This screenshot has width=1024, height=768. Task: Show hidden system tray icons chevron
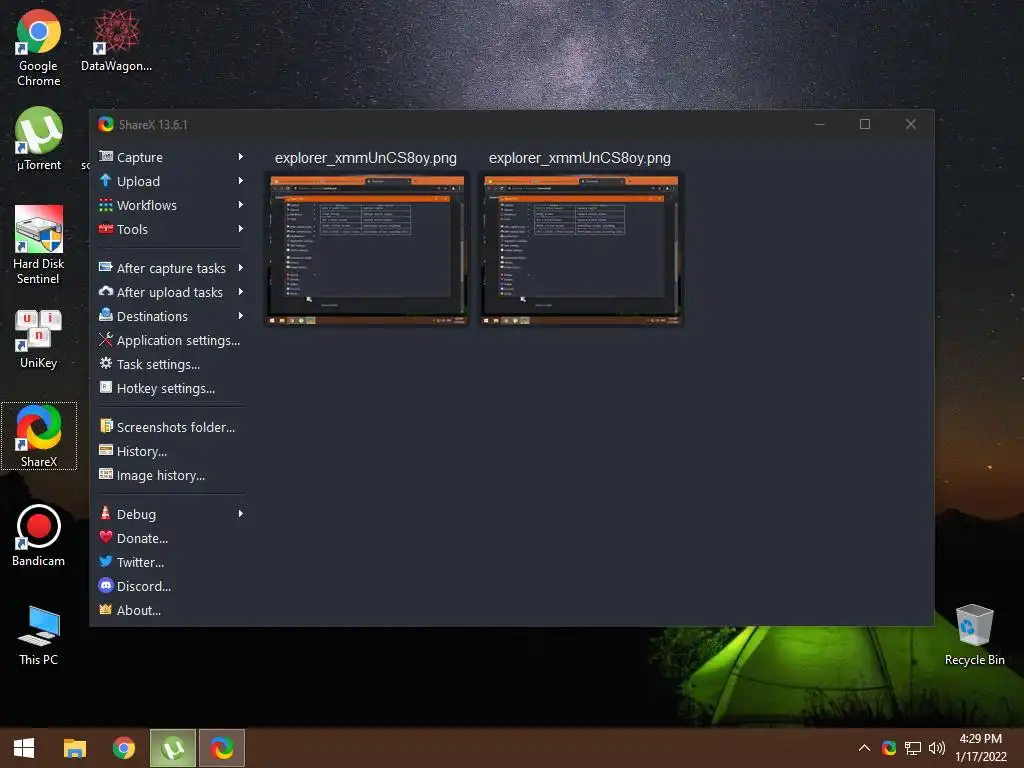[x=864, y=748]
